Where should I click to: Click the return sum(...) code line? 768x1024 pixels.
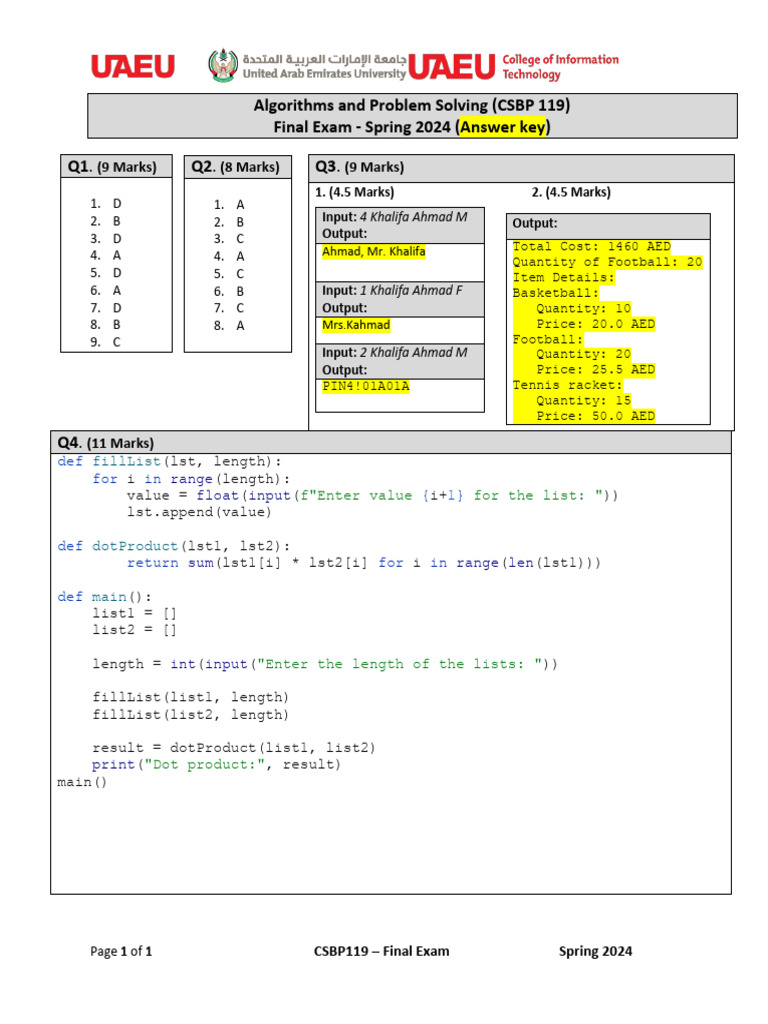point(364,563)
